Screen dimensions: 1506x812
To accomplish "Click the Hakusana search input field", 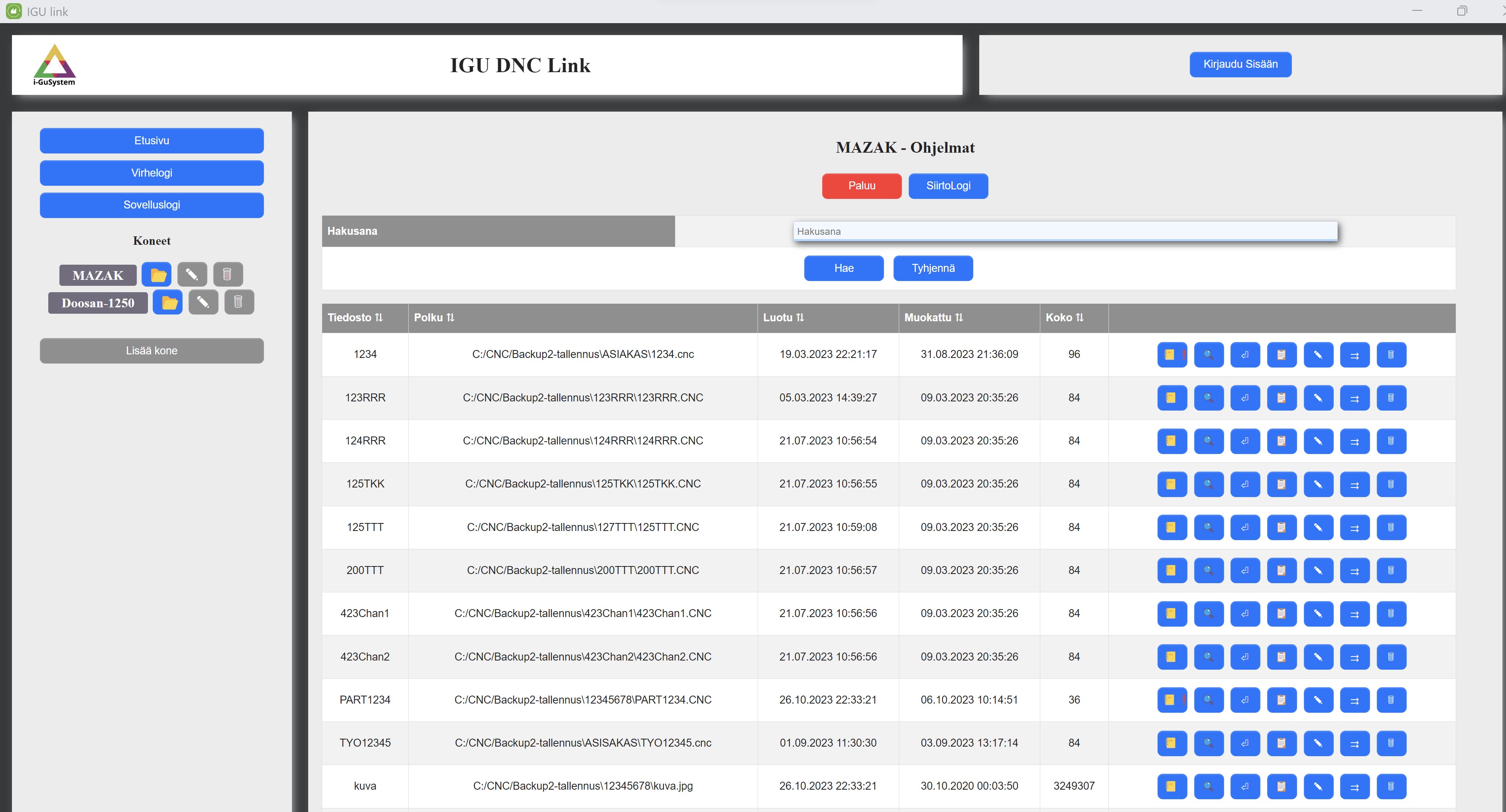I will pyautogui.click(x=1065, y=232).
